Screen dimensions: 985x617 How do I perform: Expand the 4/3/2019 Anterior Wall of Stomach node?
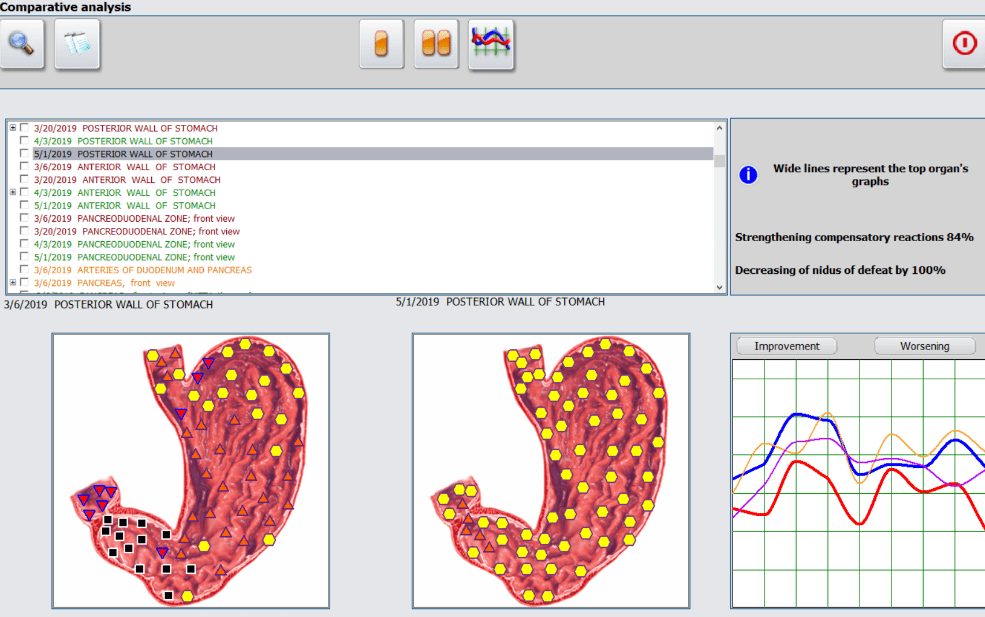point(13,192)
